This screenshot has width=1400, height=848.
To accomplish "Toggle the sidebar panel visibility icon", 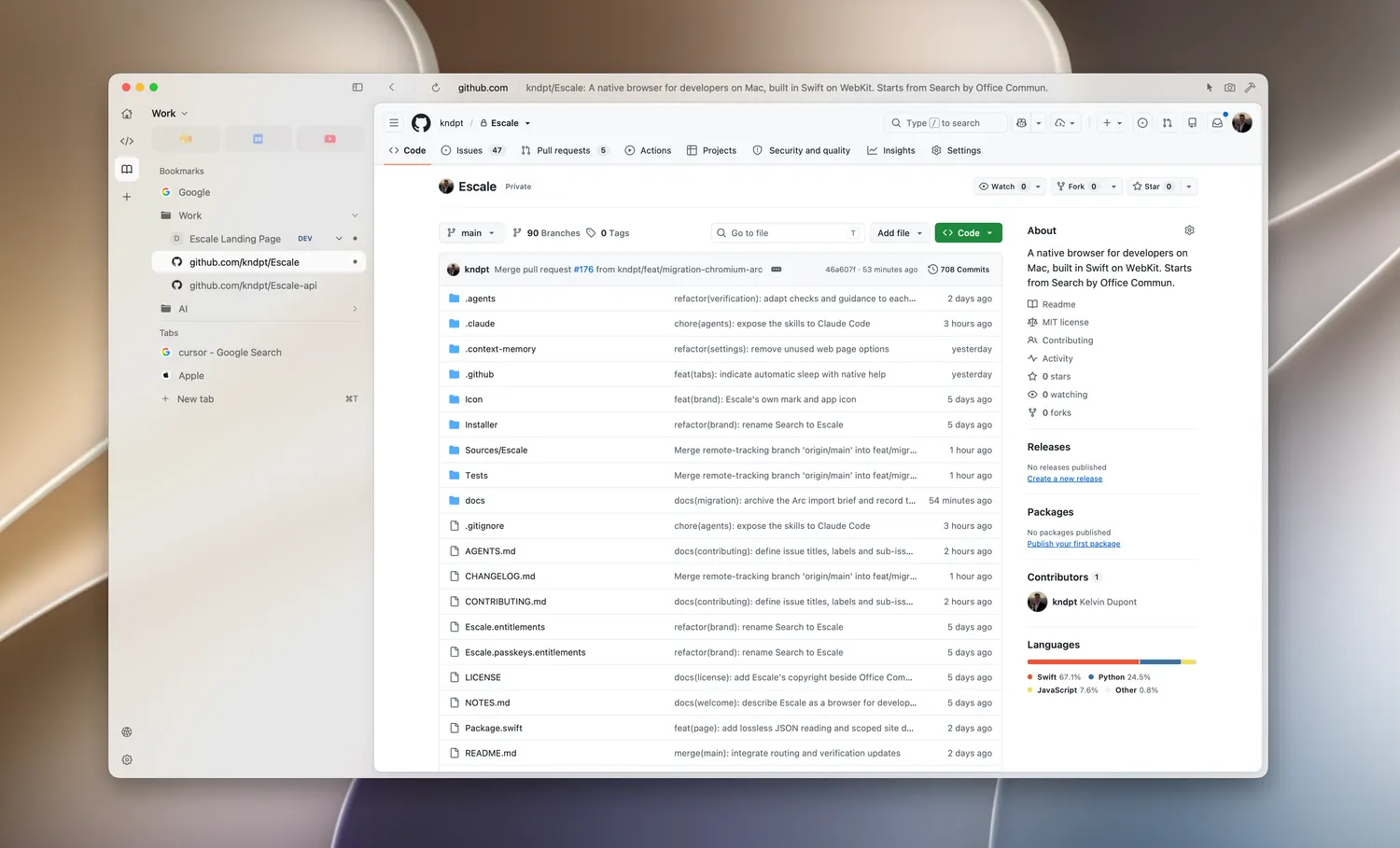I will pos(357,88).
